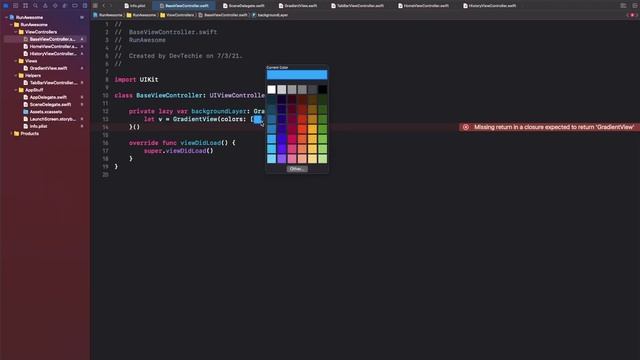The width and height of the screenshot is (640, 360).
Task: Pick the bottom-row light blue swatch
Action: tap(271, 158)
